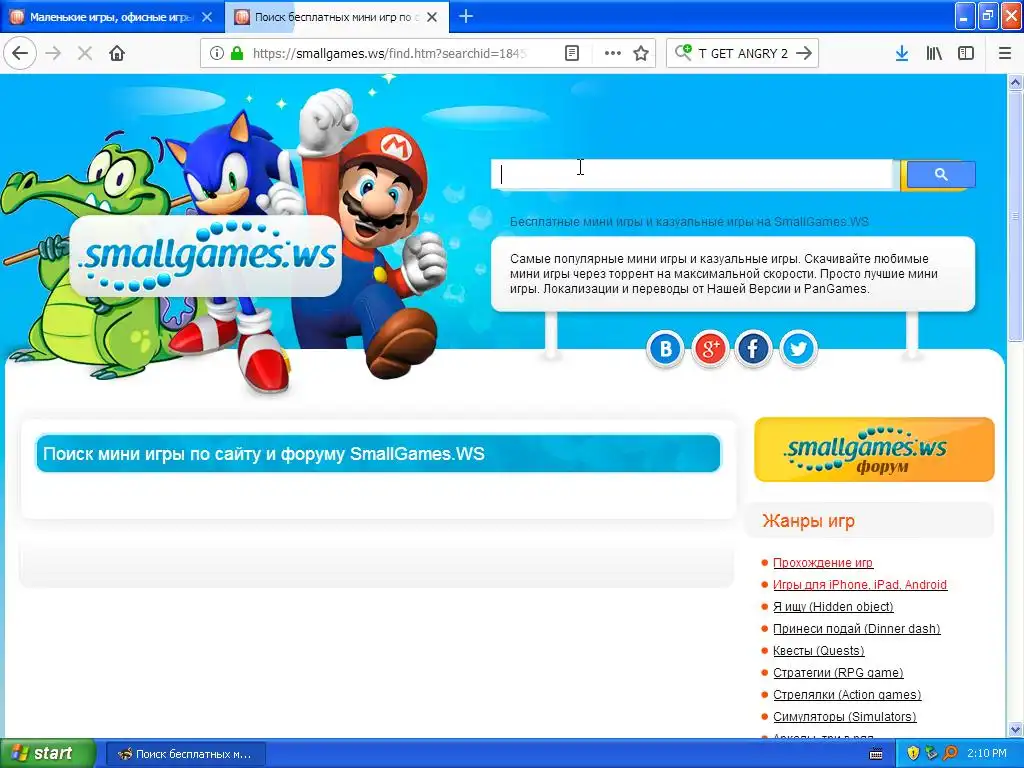Click the taskbar clock 2:10 PM
This screenshot has width=1024, height=768.
pos(987,753)
